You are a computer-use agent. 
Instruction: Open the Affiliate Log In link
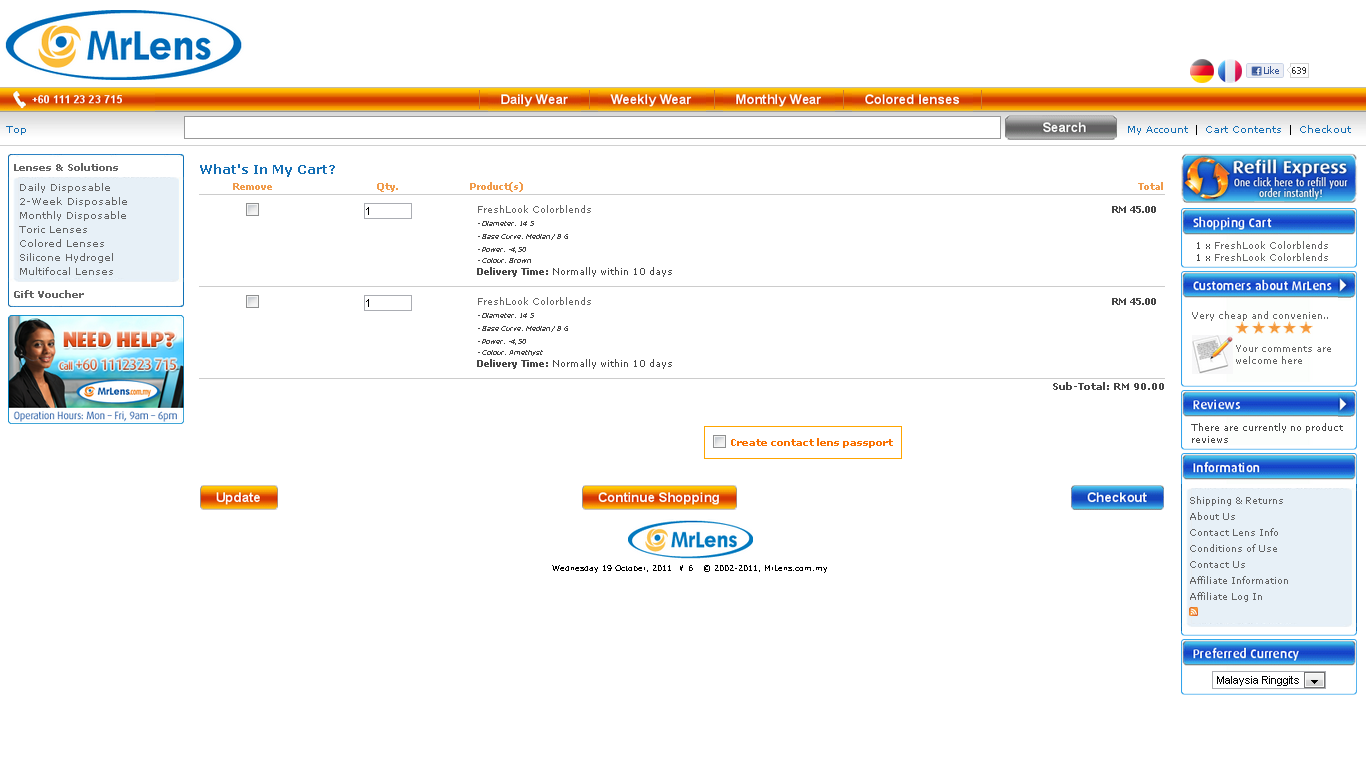pyautogui.click(x=1226, y=596)
